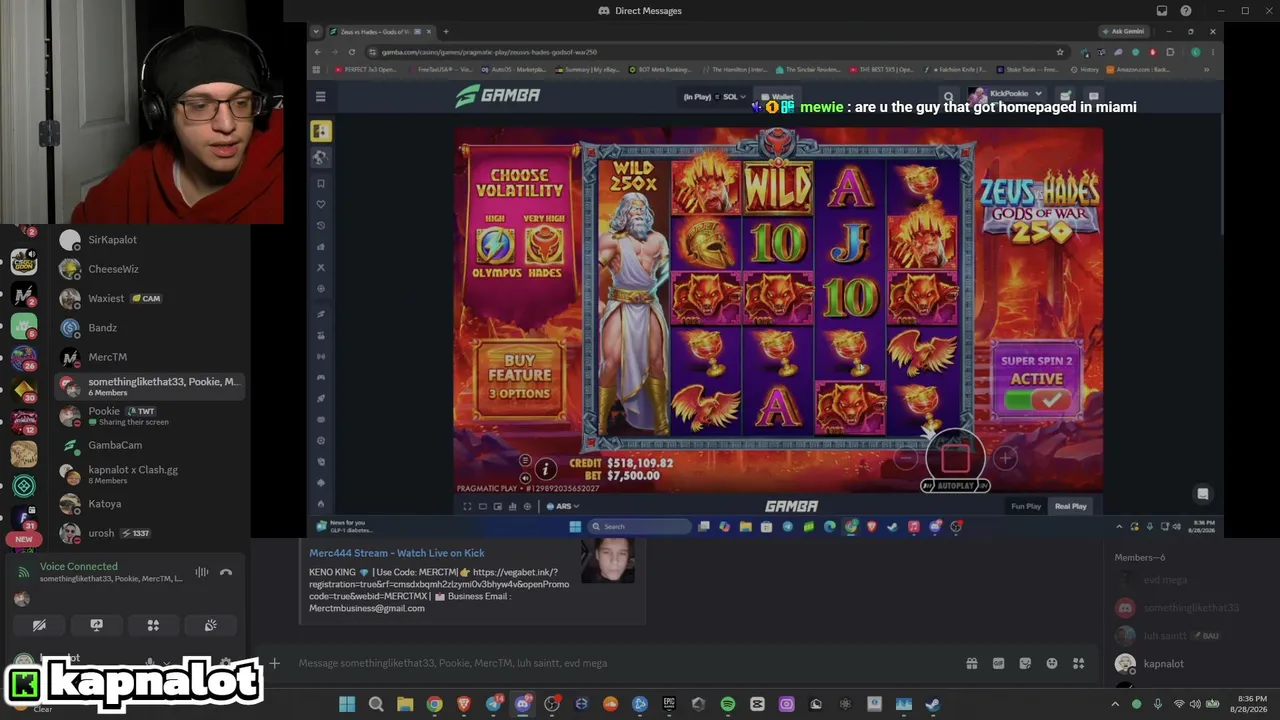Viewport: 1280px width, 720px height.
Task: Send a gift in message bar
Action: (x=971, y=663)
